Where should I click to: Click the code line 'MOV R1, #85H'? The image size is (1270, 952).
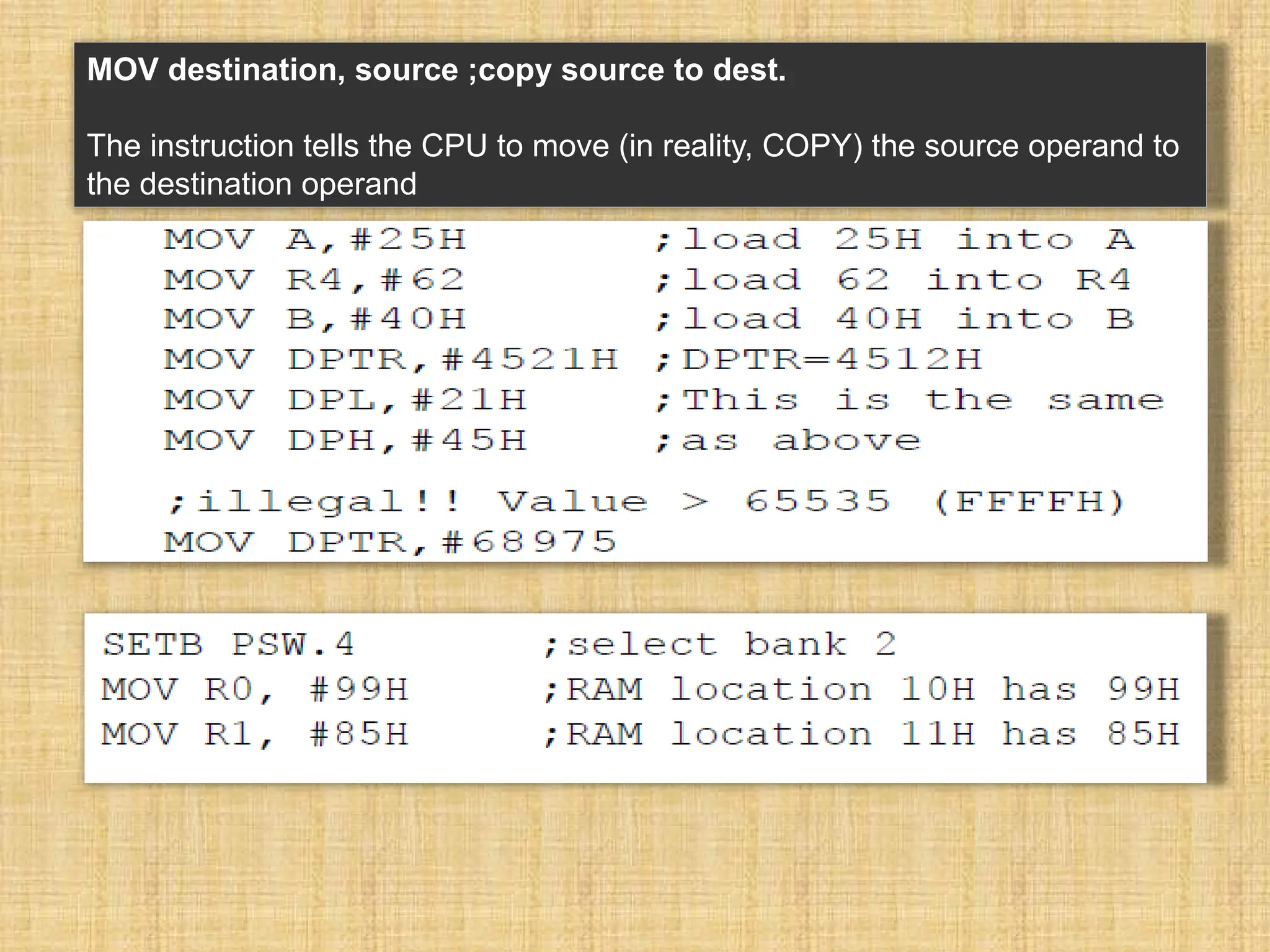pos(255,735)
